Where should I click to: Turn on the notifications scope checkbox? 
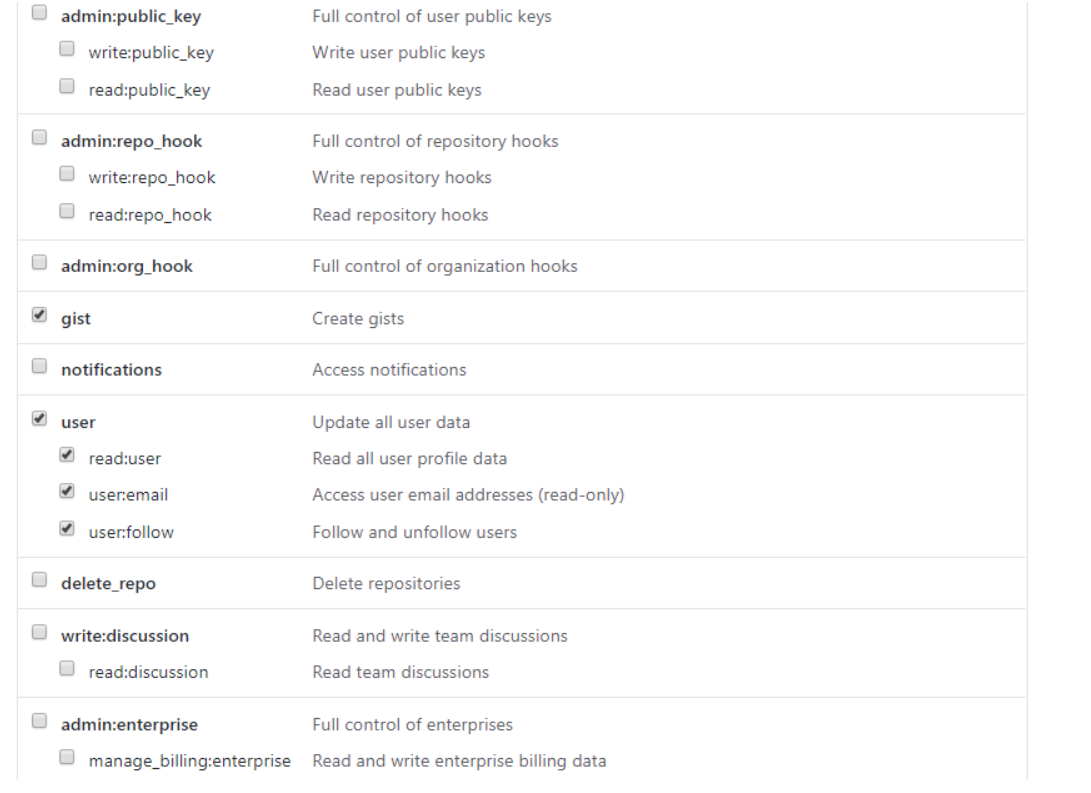pyautogui.click(x=39, y=367)
